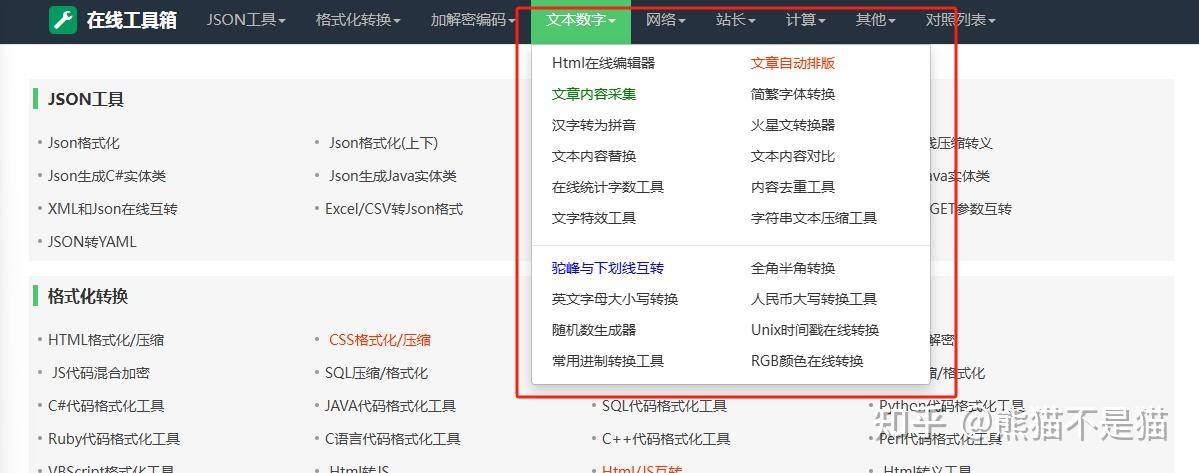Viewport: 1199px width, 473px height.
Task: Go to XML和Json在线互转 tool
Action: pyautogui.click(x=112, y=209)
